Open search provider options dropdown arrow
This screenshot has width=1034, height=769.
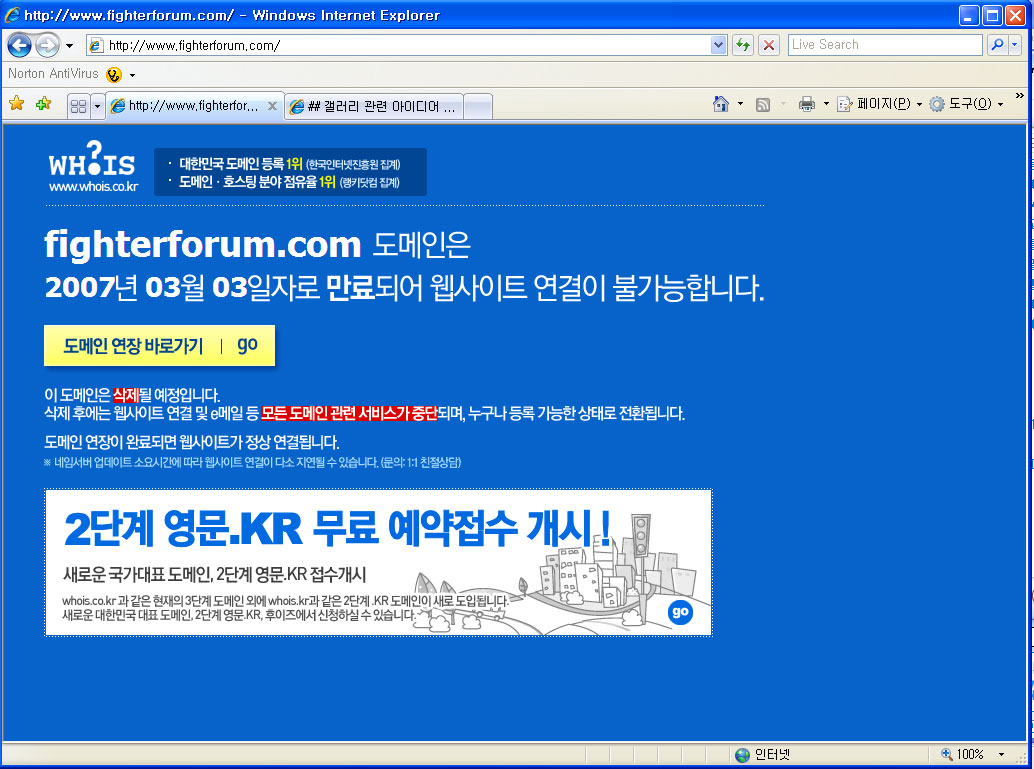click(x=1014, y=45)
